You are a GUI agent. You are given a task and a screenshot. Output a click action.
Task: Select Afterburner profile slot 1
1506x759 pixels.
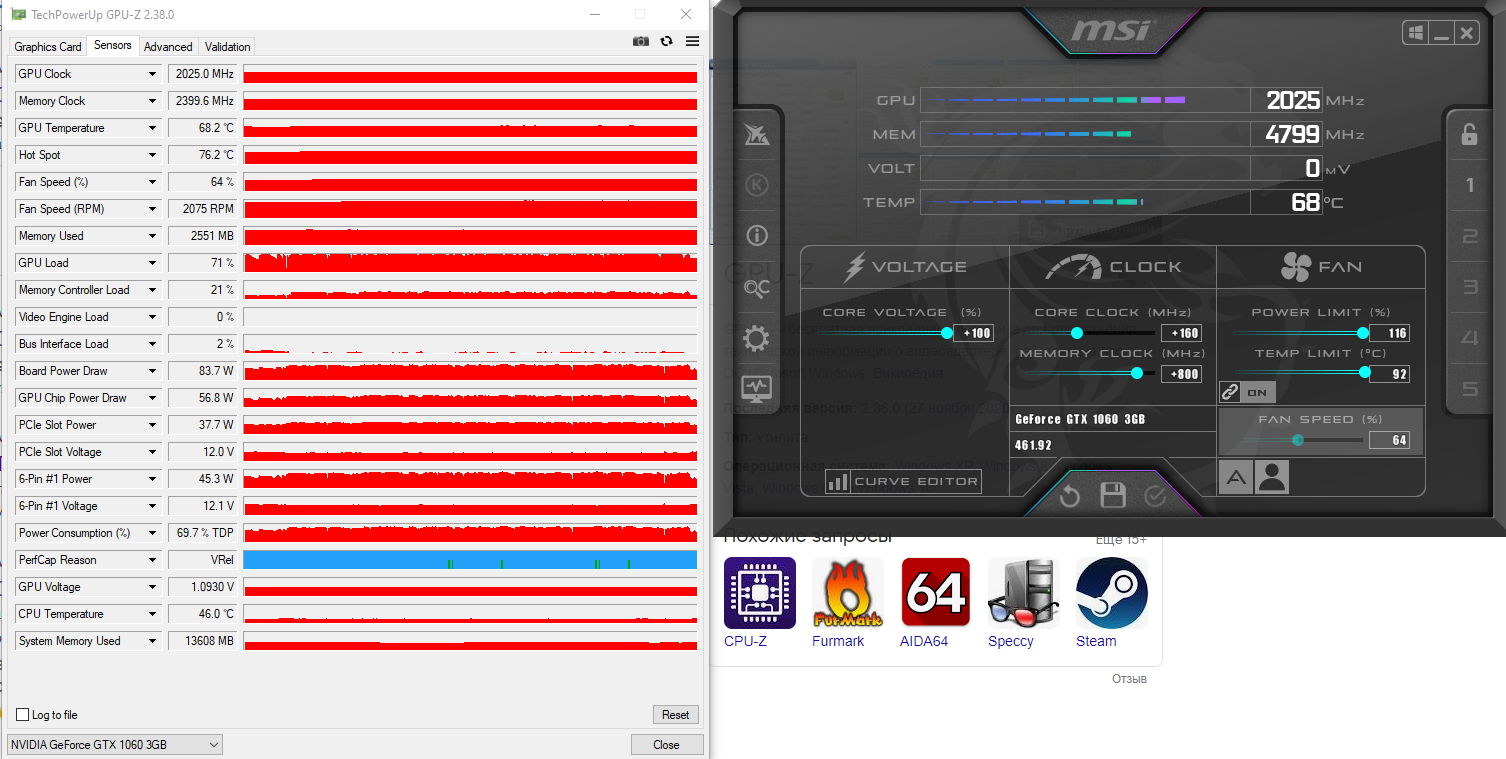[x=1470, y=185]
